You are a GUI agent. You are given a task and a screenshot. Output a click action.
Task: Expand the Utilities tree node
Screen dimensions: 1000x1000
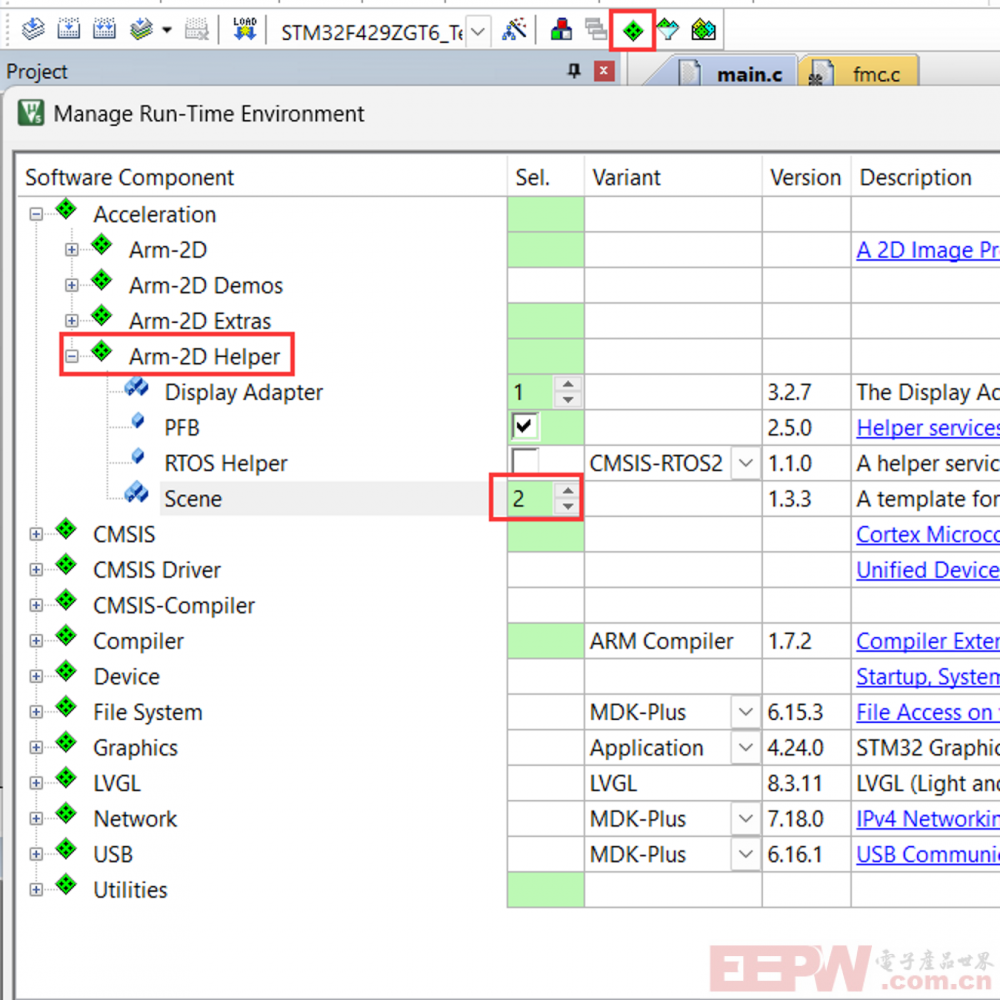36,890
